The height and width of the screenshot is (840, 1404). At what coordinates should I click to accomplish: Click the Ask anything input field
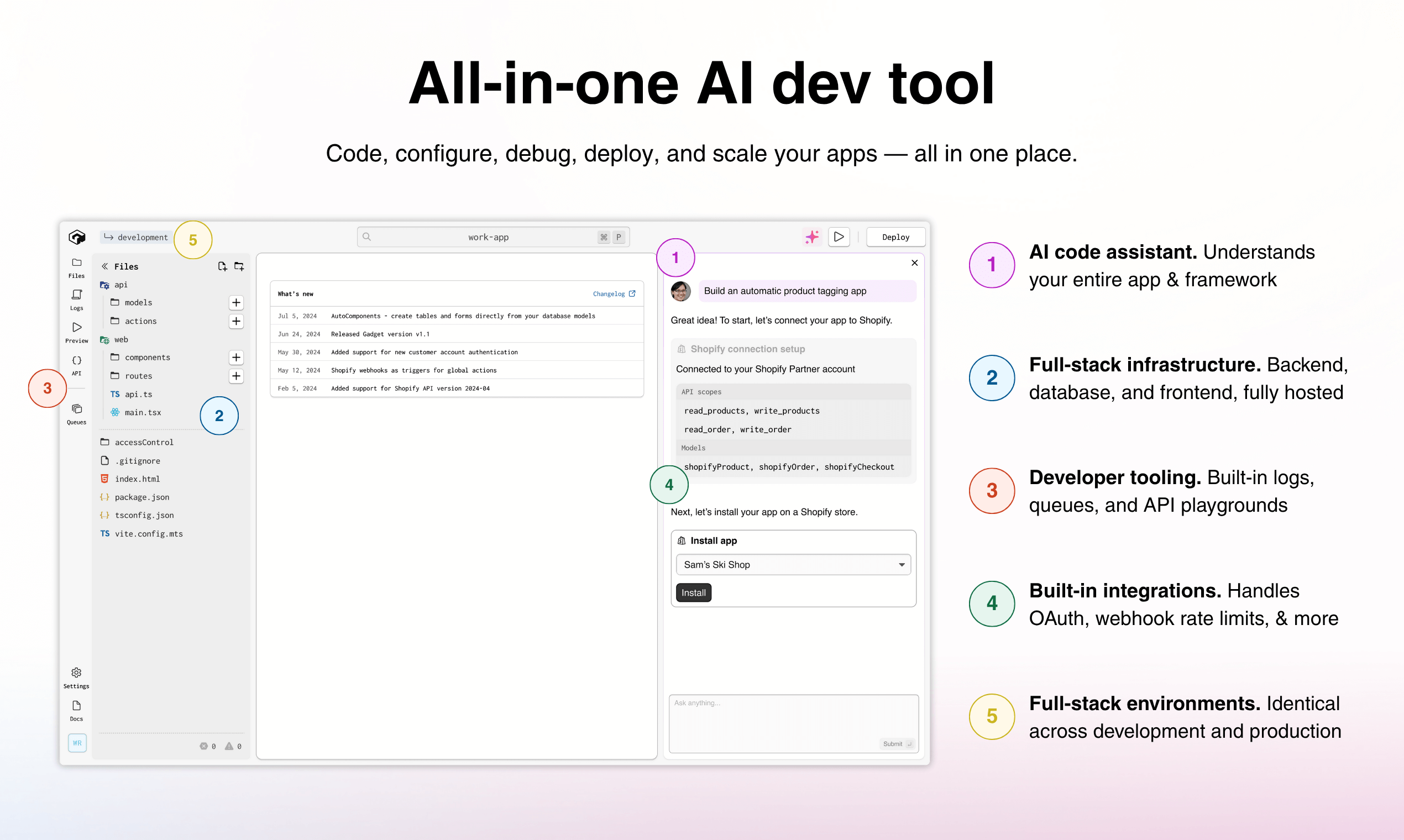click(793, 719)
